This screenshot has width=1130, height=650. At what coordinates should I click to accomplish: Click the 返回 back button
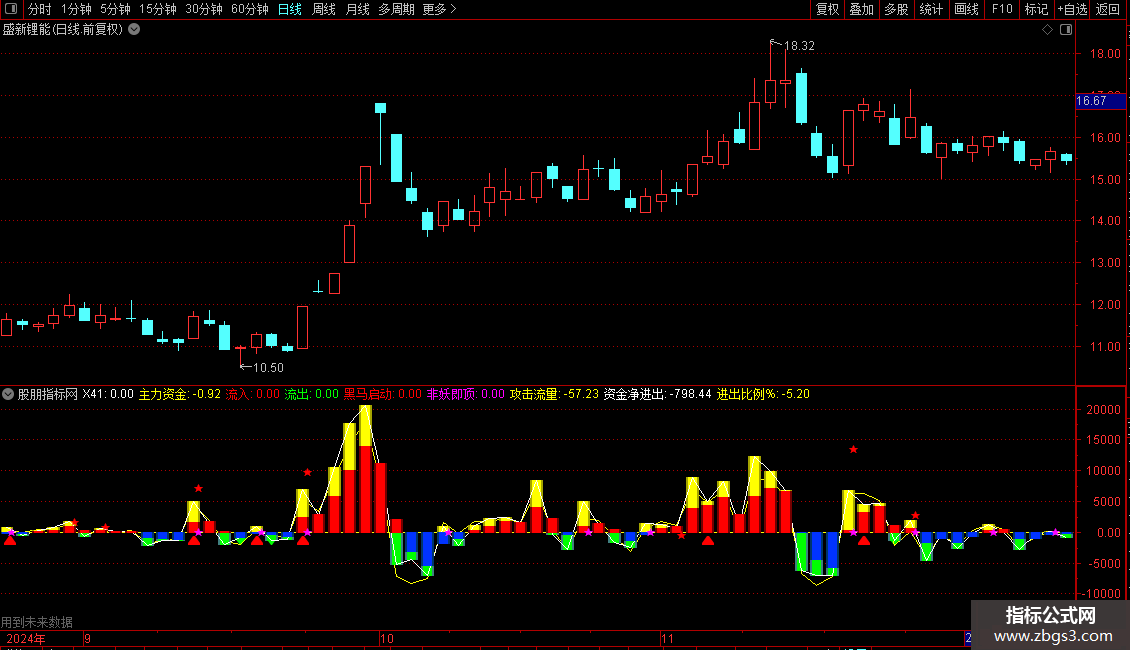click(1108, 9)
